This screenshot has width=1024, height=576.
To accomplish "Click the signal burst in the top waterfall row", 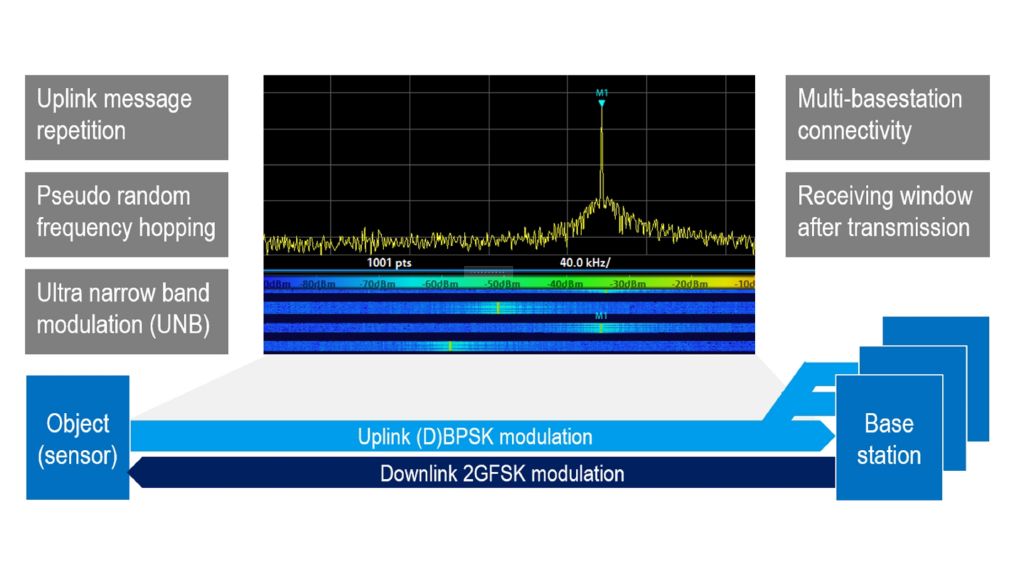I will tap(497, 306).
